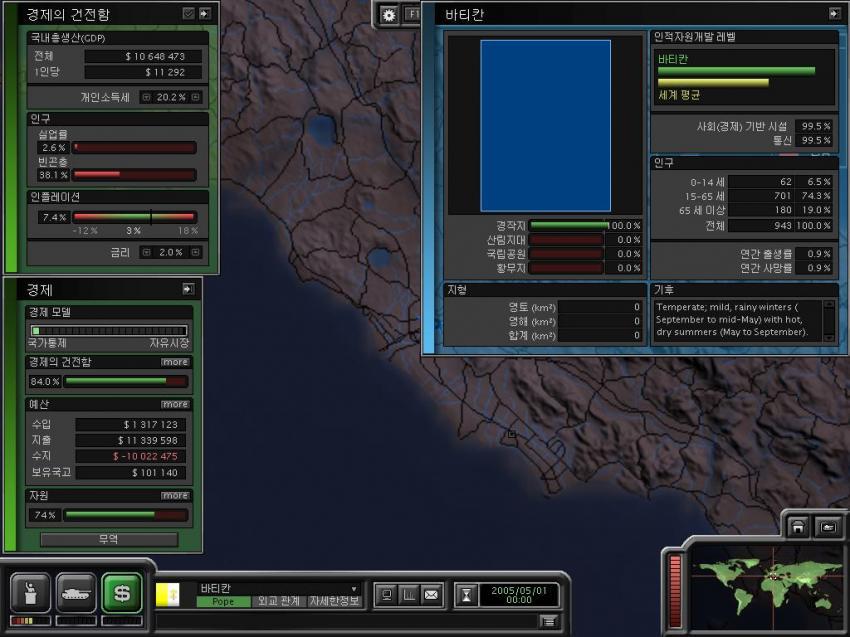Open the Military sphere tank icon
This screenshot has width=850, height=637.
tap(76, 594)
